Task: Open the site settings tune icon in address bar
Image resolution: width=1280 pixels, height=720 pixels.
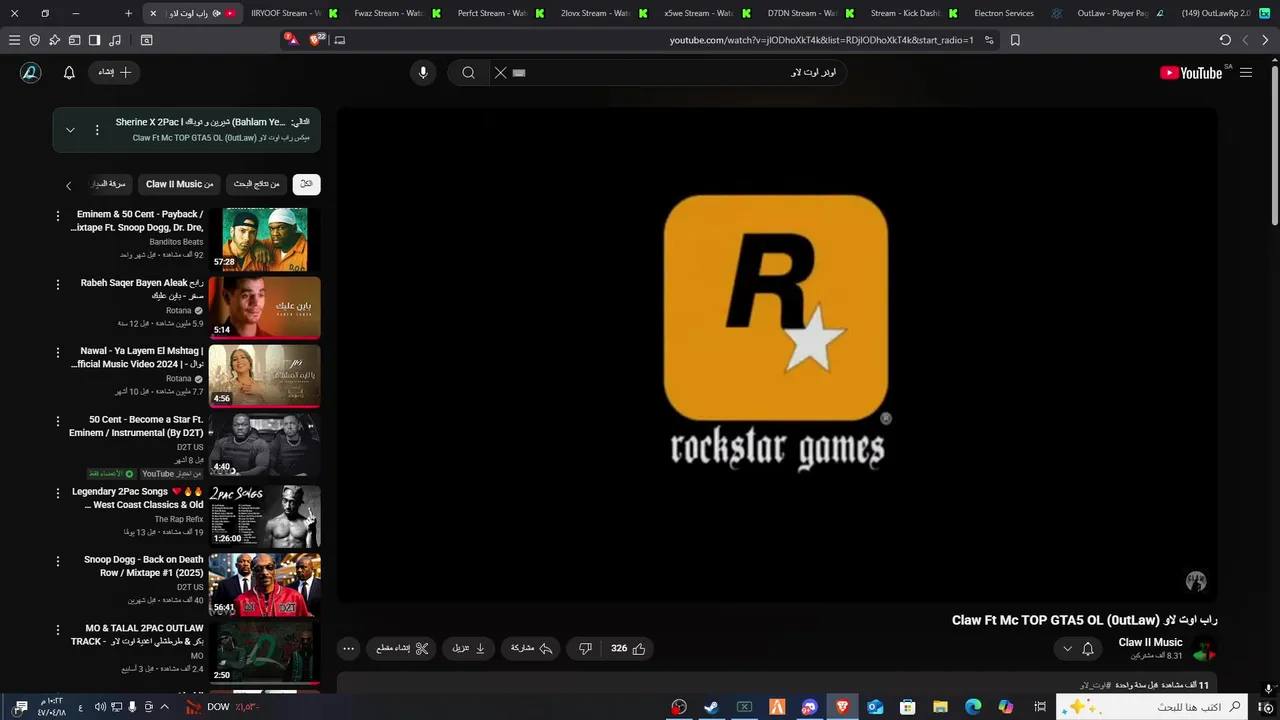Action: click(x=989, y=40)
